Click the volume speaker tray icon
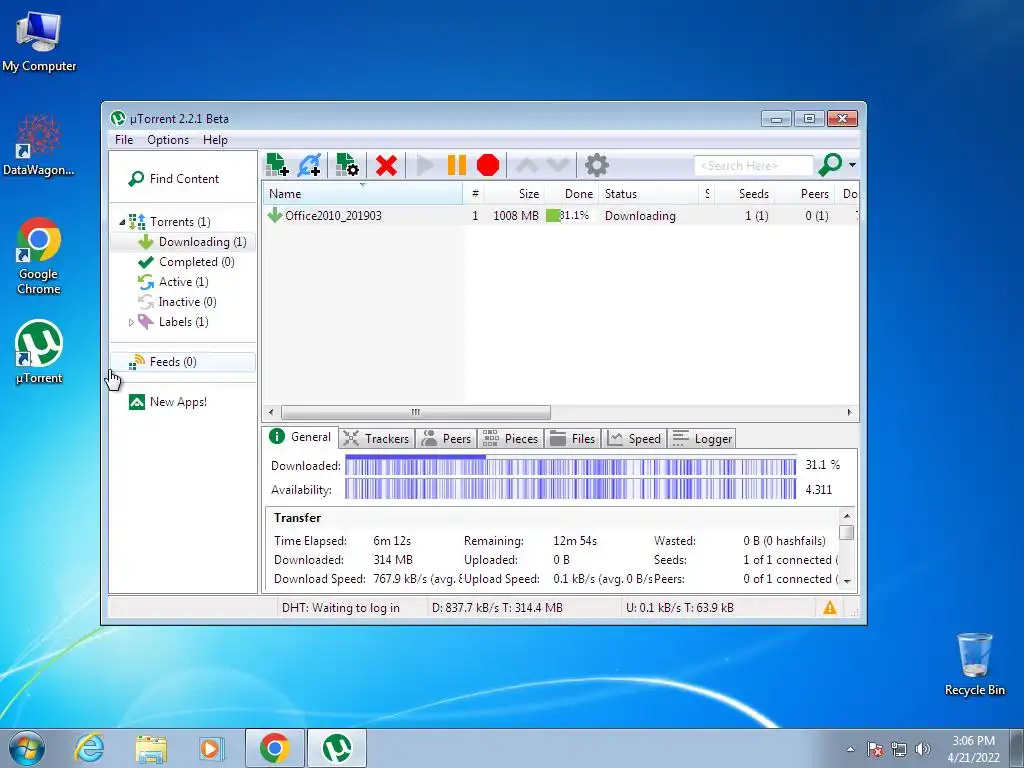Screen dimensions: 1024x768 [922, 749]
